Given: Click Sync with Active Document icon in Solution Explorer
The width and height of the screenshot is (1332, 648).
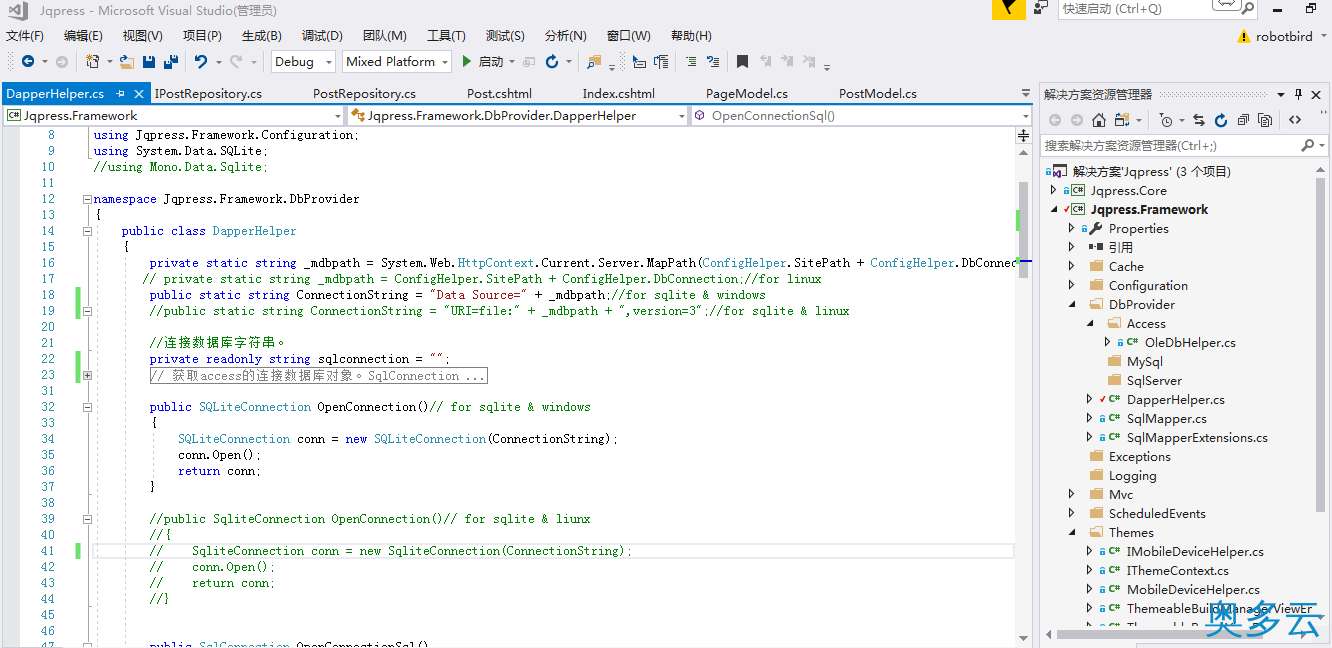Looking at the screenshot, I should [x=1199, y=120].
